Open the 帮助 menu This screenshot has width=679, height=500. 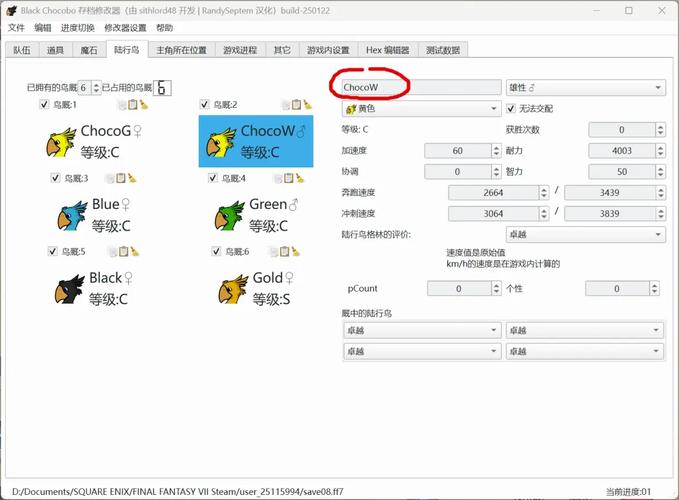click(x=165, y=28)
